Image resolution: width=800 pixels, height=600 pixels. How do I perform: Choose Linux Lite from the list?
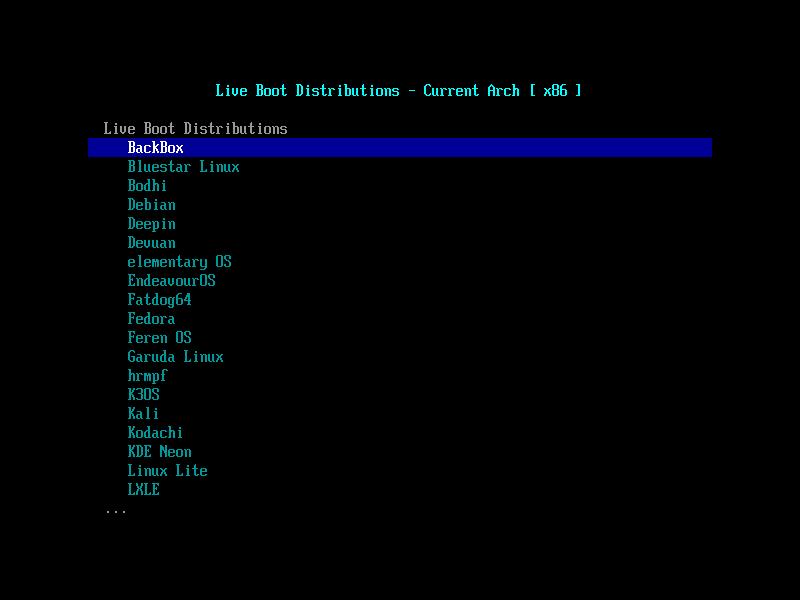(x=166, y=470)
